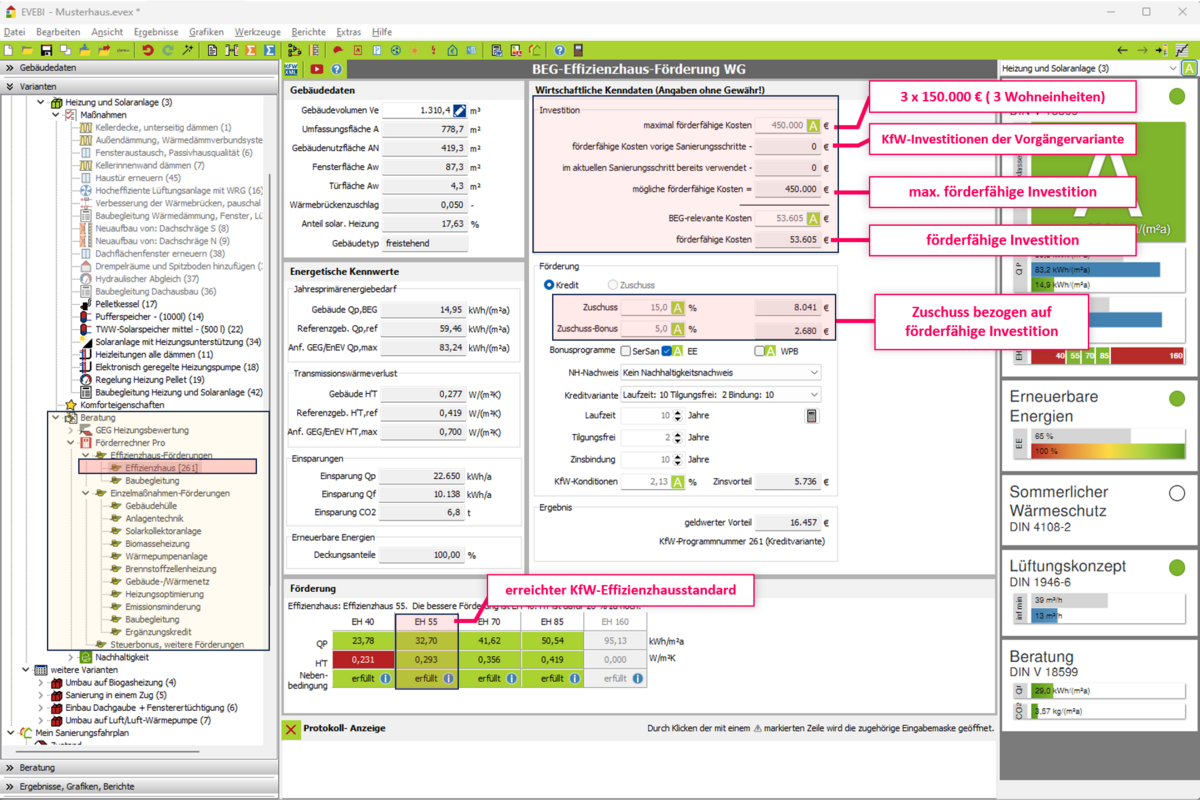Toggle the A button next to Zuschuss percentage
Image resolution: width=1200 pixels, height=800 pixels.
pos(677,308)
